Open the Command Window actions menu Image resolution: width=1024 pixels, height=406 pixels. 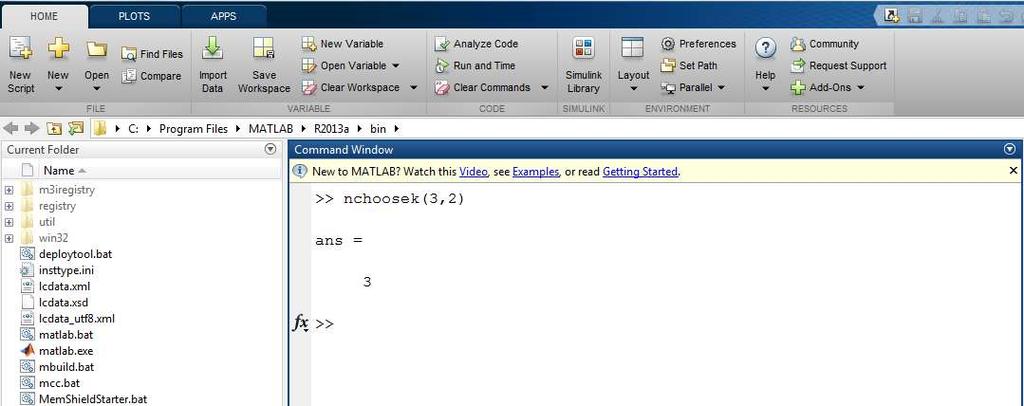1011,149
